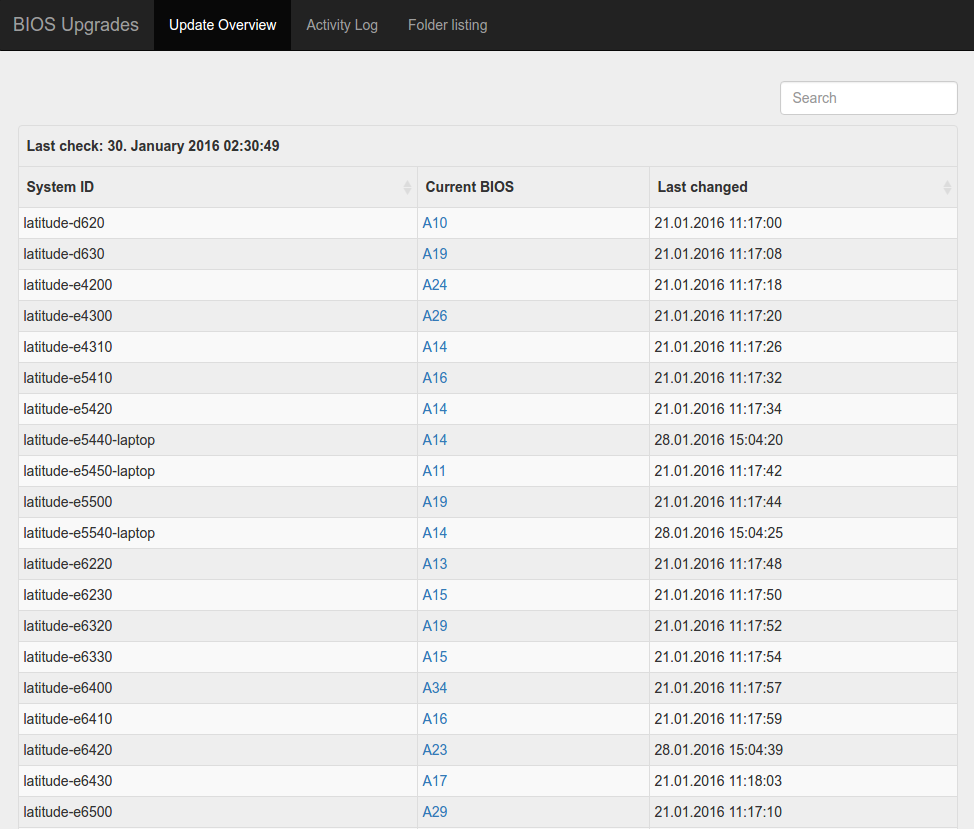Open BIOS link A16 for latitude-e5410
The image size is (974, 829).
click(x=435, y=378)
